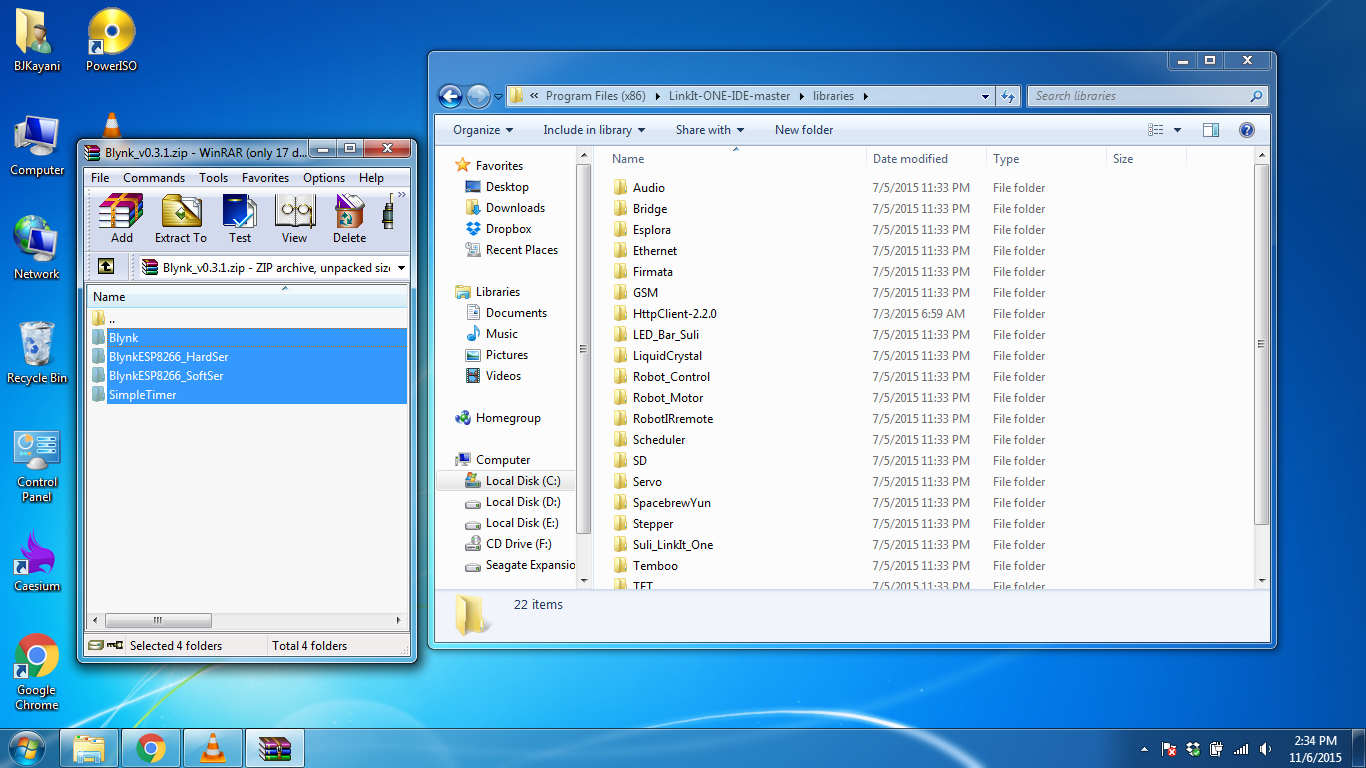This screenshot has height=768, width=1366.
Task: Sort the WinRAR list by Name column
Action: click(x=248, y=296)
